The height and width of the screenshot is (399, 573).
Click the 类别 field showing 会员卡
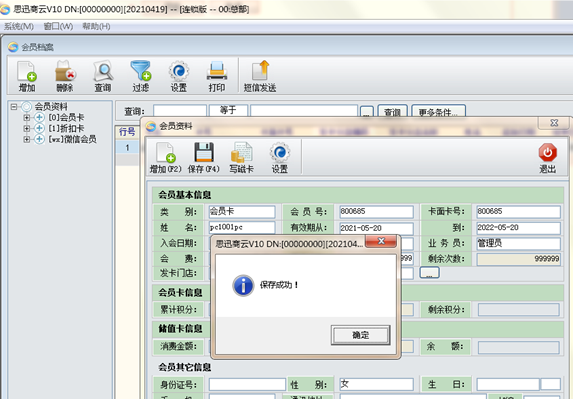click(242, 212)
